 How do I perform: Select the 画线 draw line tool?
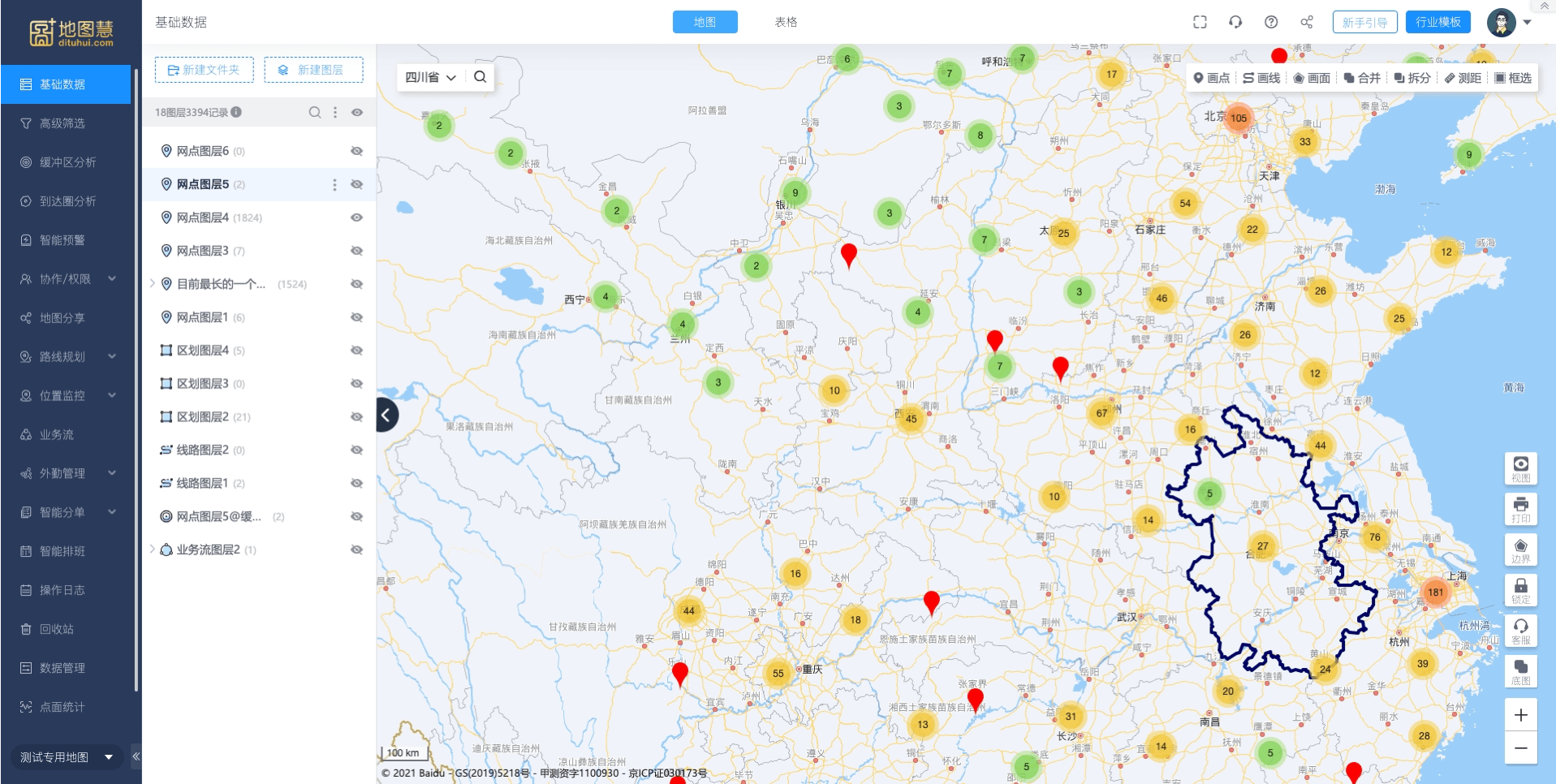[x=1261, y=78]
